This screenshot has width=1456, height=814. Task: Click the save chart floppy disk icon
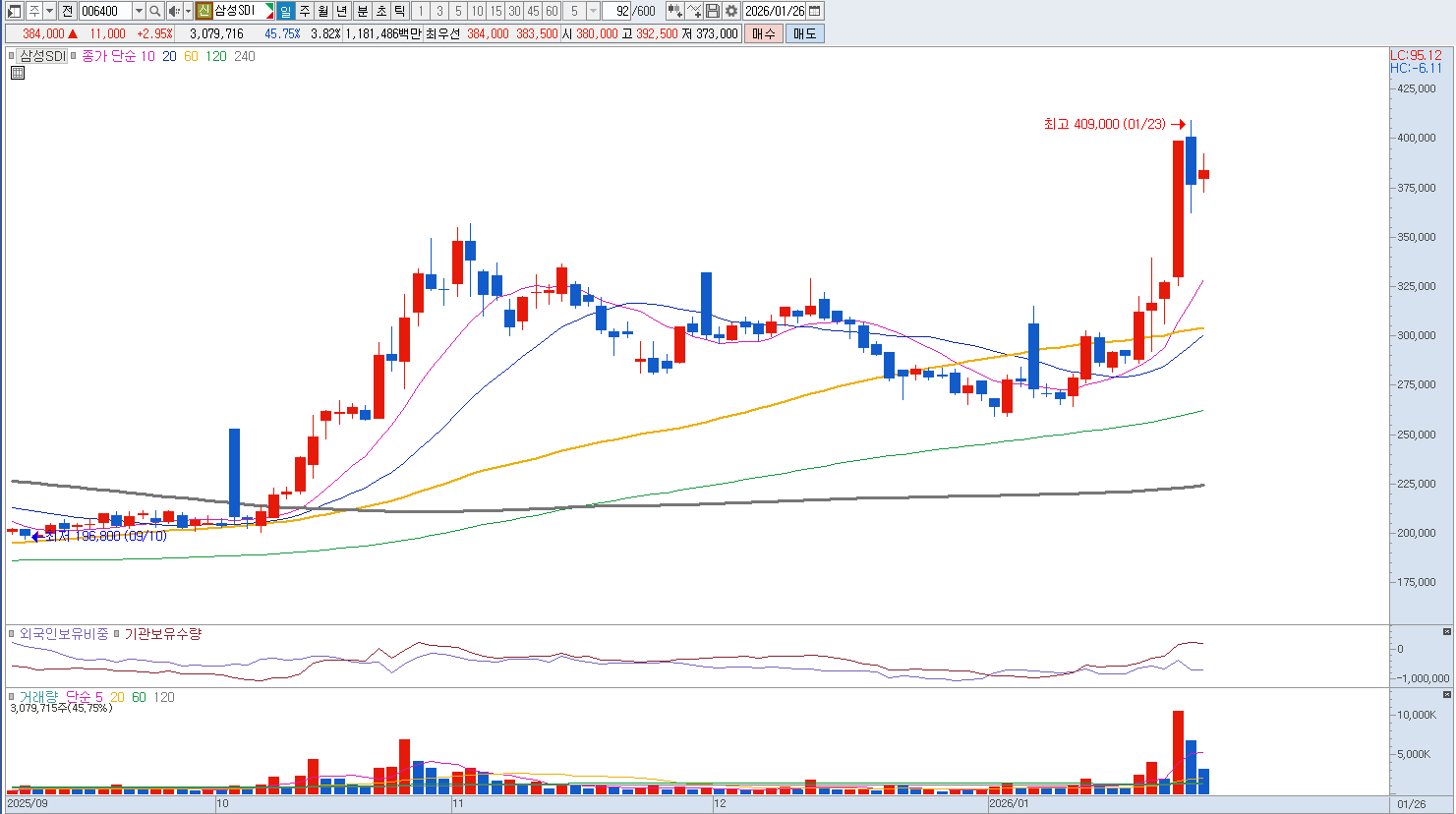click(713, 11)
